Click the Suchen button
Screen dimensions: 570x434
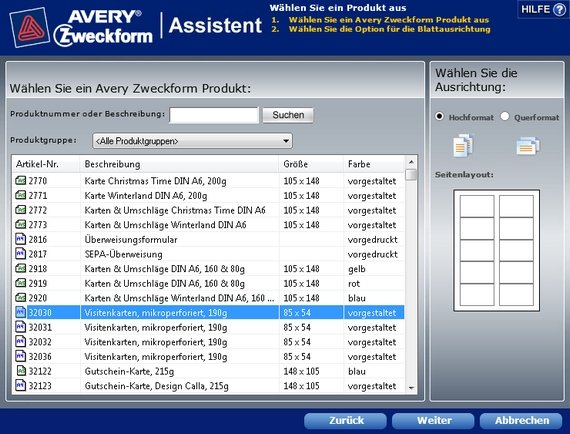point(288,115)
